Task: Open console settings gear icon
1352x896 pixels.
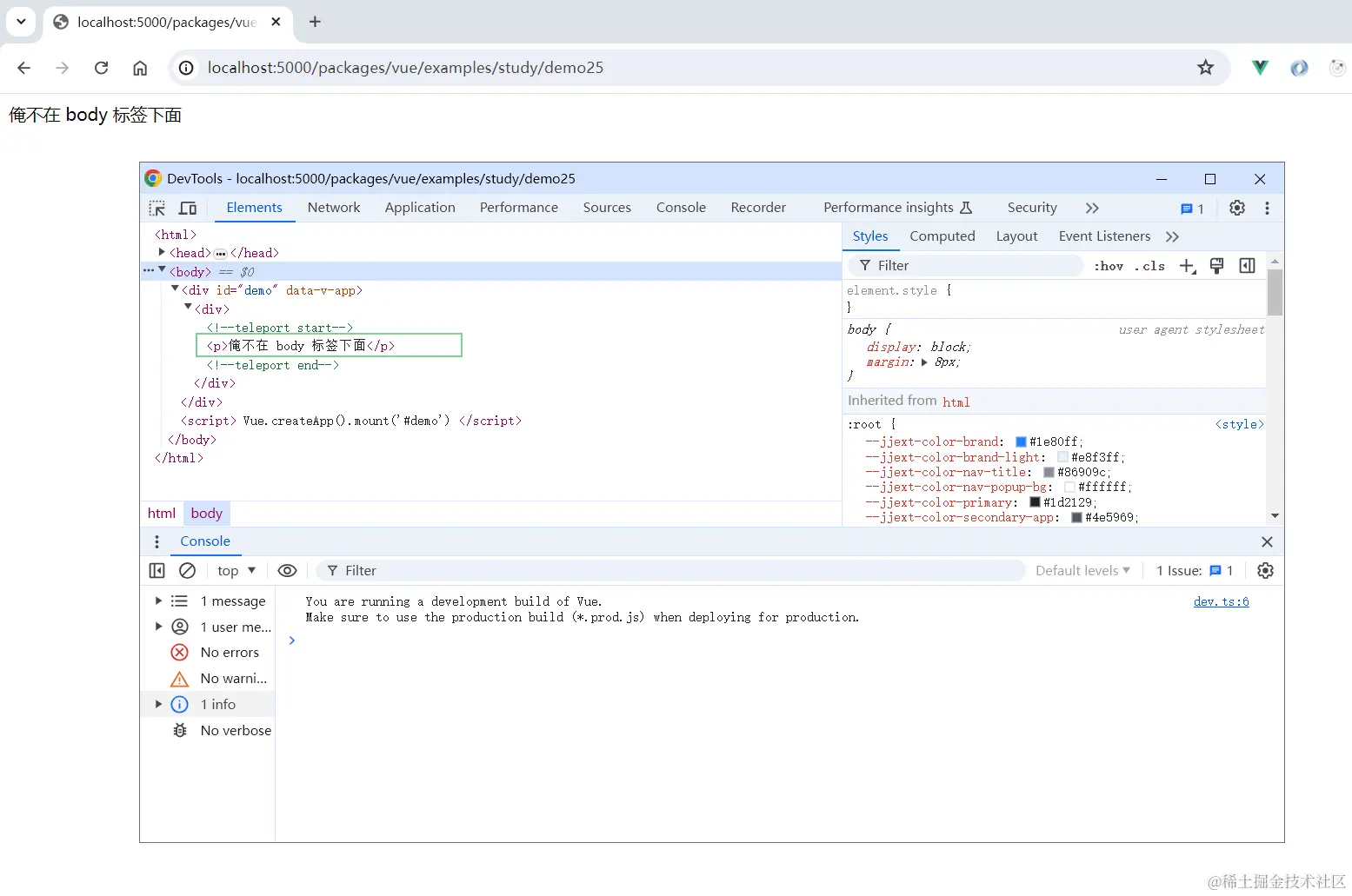Action: 1265,571
